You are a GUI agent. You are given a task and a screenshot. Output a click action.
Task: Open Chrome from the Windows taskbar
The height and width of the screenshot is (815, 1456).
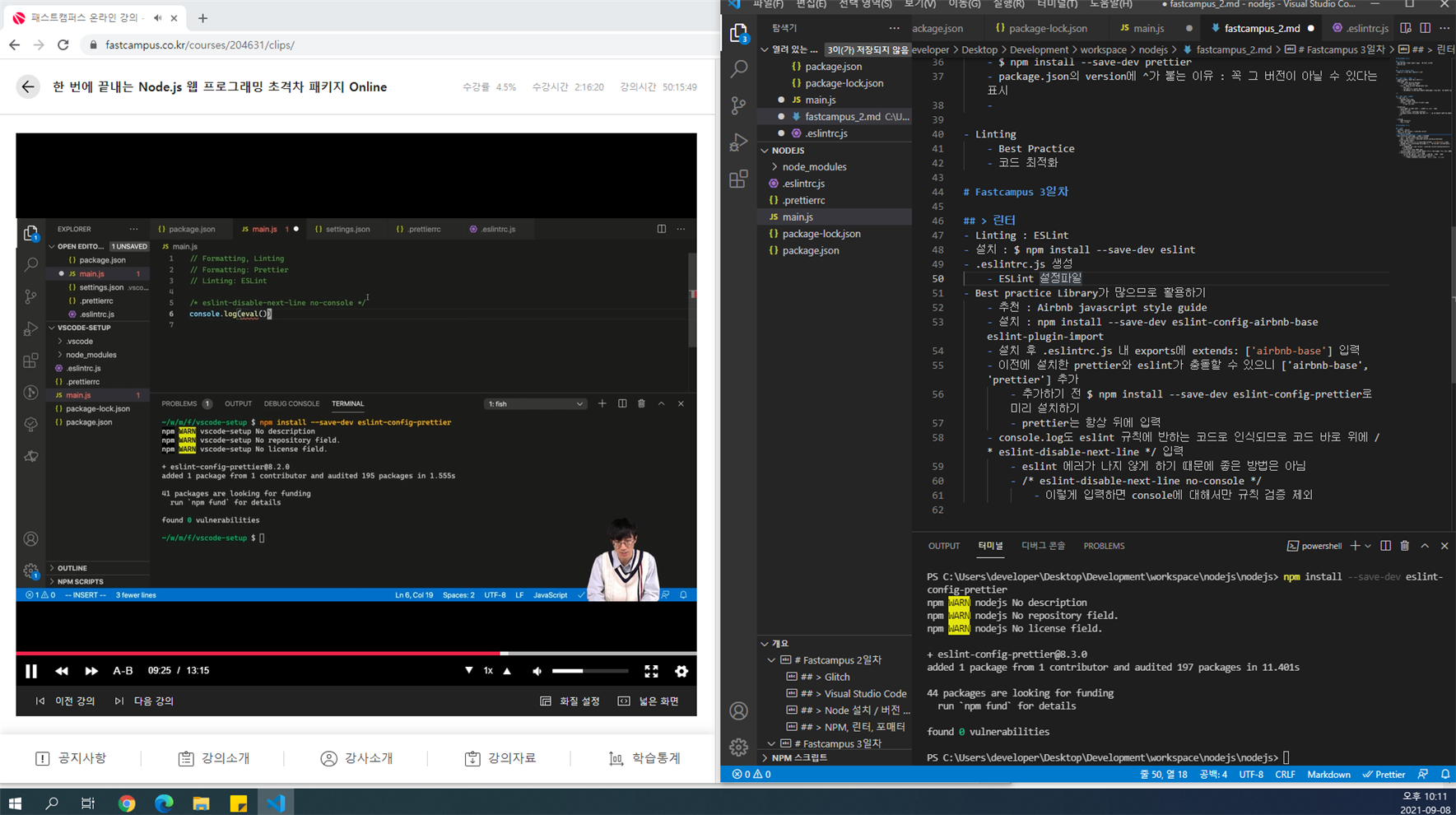[x=127, y=803]
